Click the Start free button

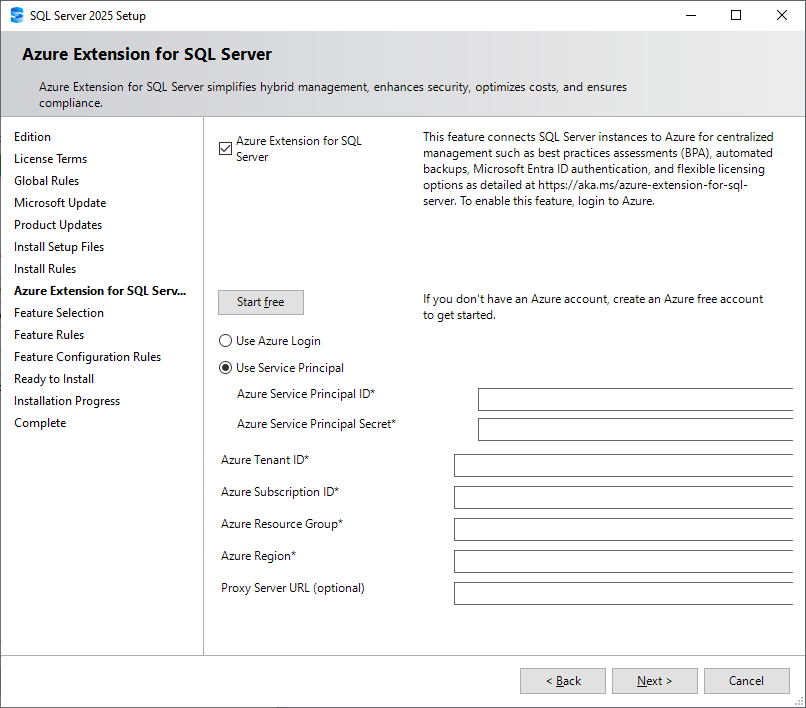261,302
